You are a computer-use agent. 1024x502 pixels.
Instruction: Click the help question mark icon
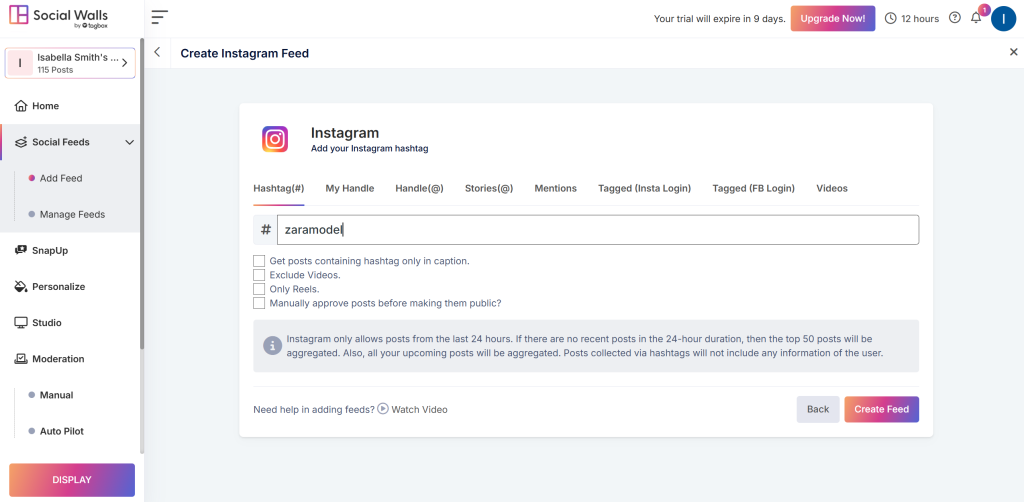954,18
